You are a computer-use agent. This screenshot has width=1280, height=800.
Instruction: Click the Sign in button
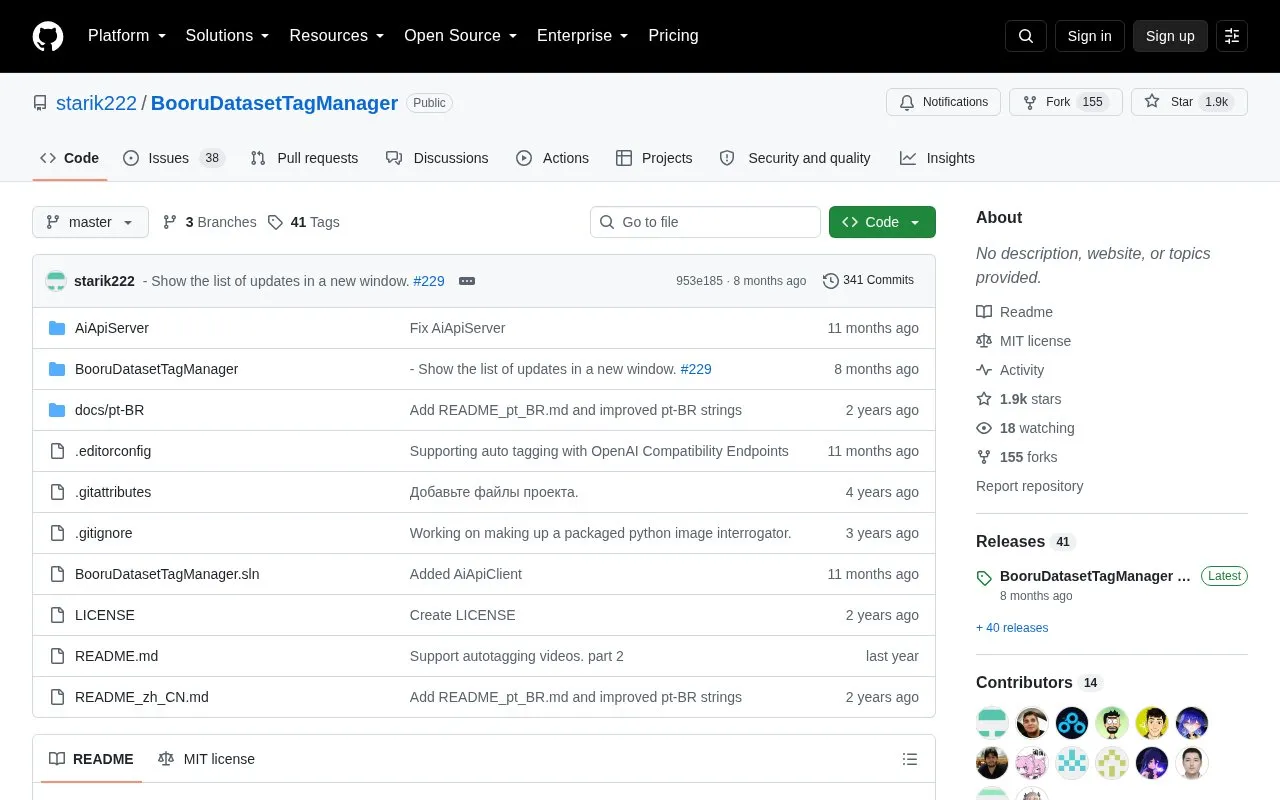(x=1089, y=36)
